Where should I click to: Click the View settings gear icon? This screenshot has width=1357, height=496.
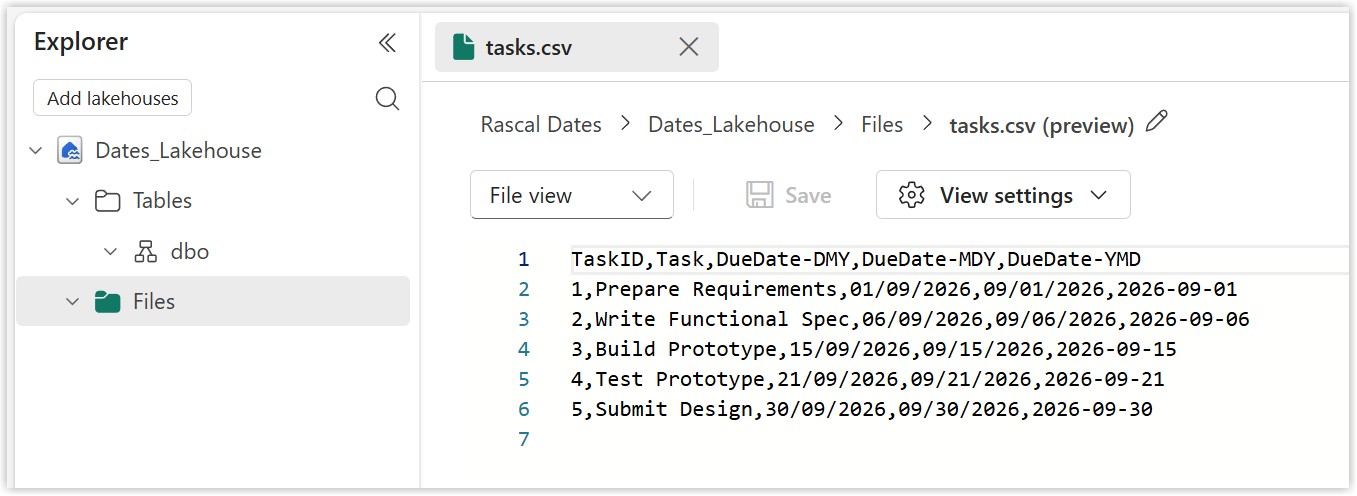pos(911,195)
